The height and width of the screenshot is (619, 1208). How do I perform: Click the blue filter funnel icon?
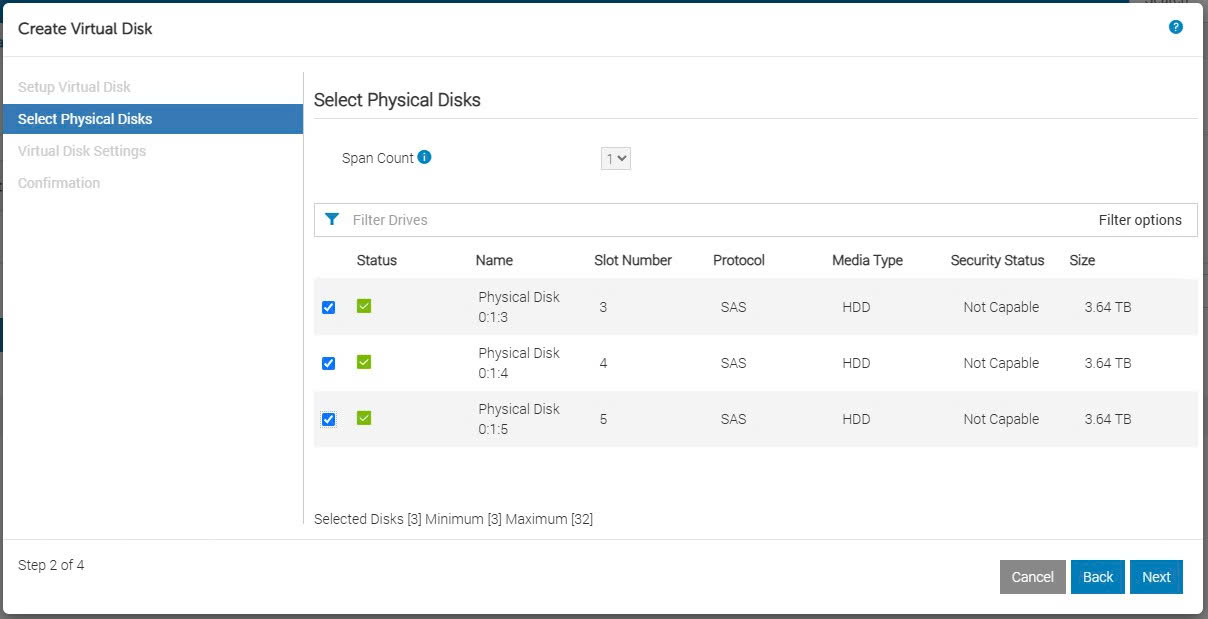pos(332,220)
